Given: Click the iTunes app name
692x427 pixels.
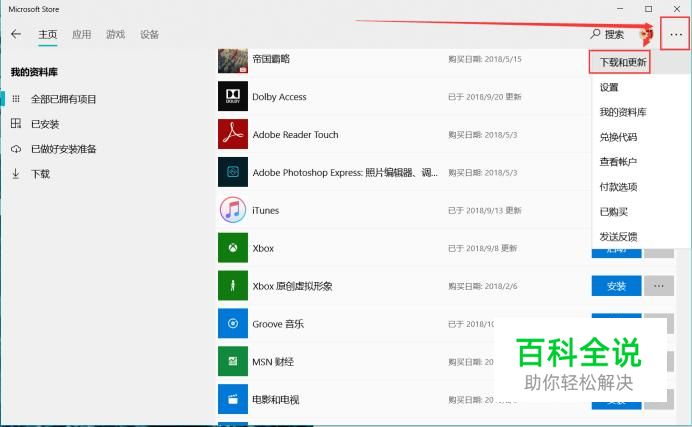Looking at the screenshot, I should pos(266,210).
